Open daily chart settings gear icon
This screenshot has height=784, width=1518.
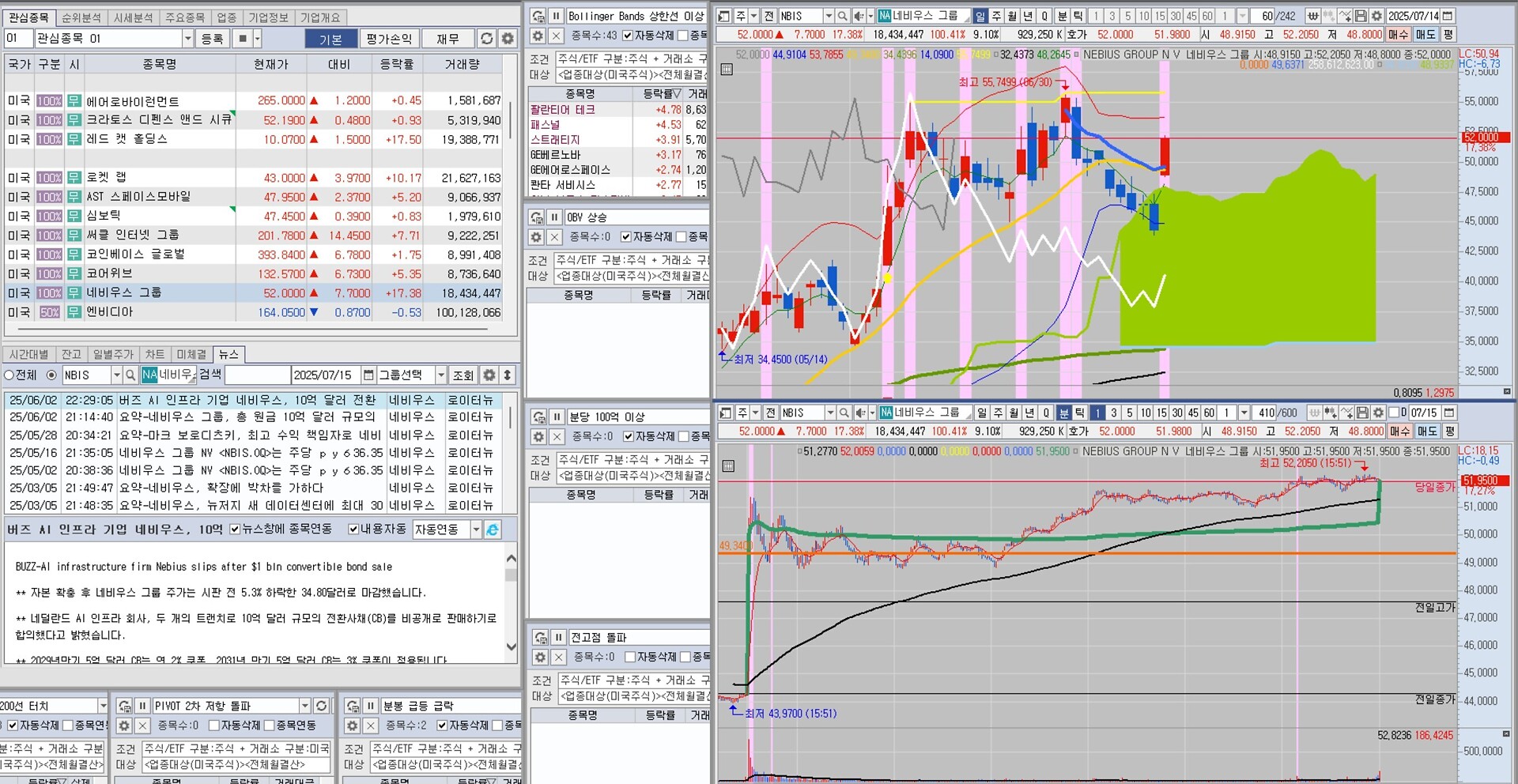(x=1376, y=16)
